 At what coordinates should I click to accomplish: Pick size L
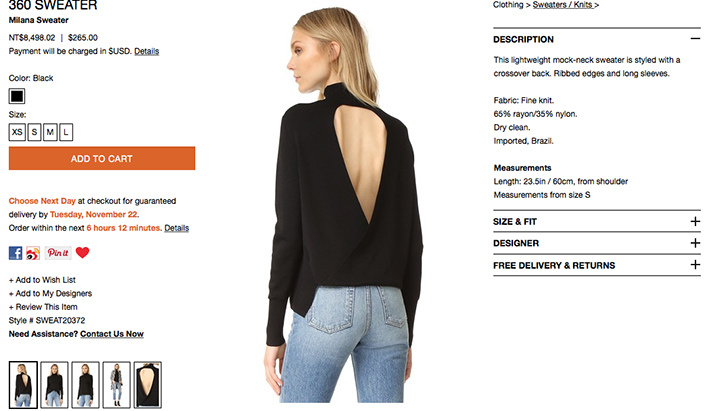tap(66, 132)
